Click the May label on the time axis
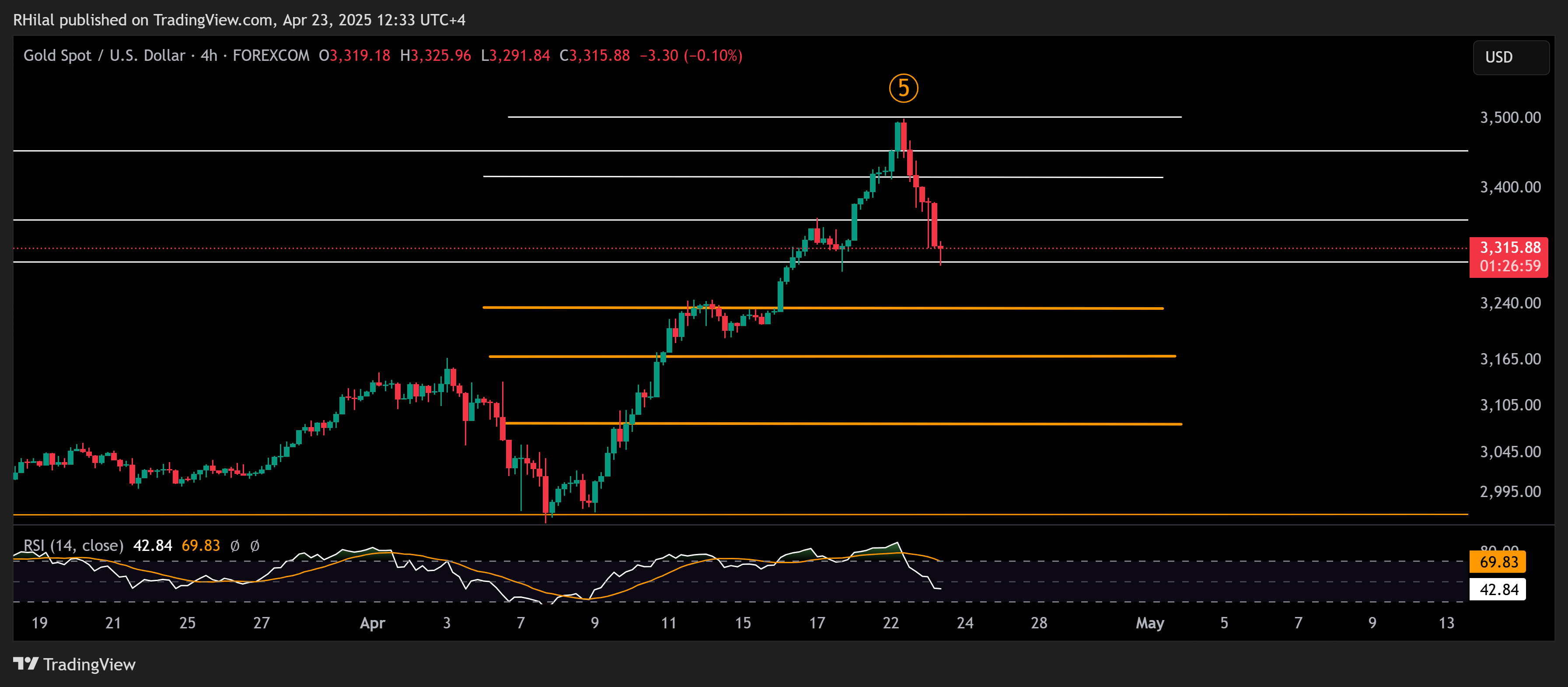This screenshot has height=687, width=1568. click(1150, 623)
